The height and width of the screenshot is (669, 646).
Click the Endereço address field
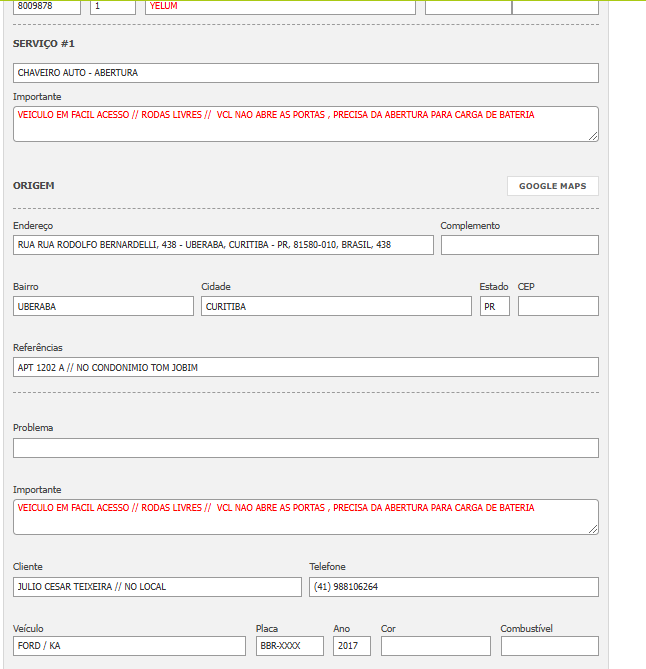pos(223,245)
